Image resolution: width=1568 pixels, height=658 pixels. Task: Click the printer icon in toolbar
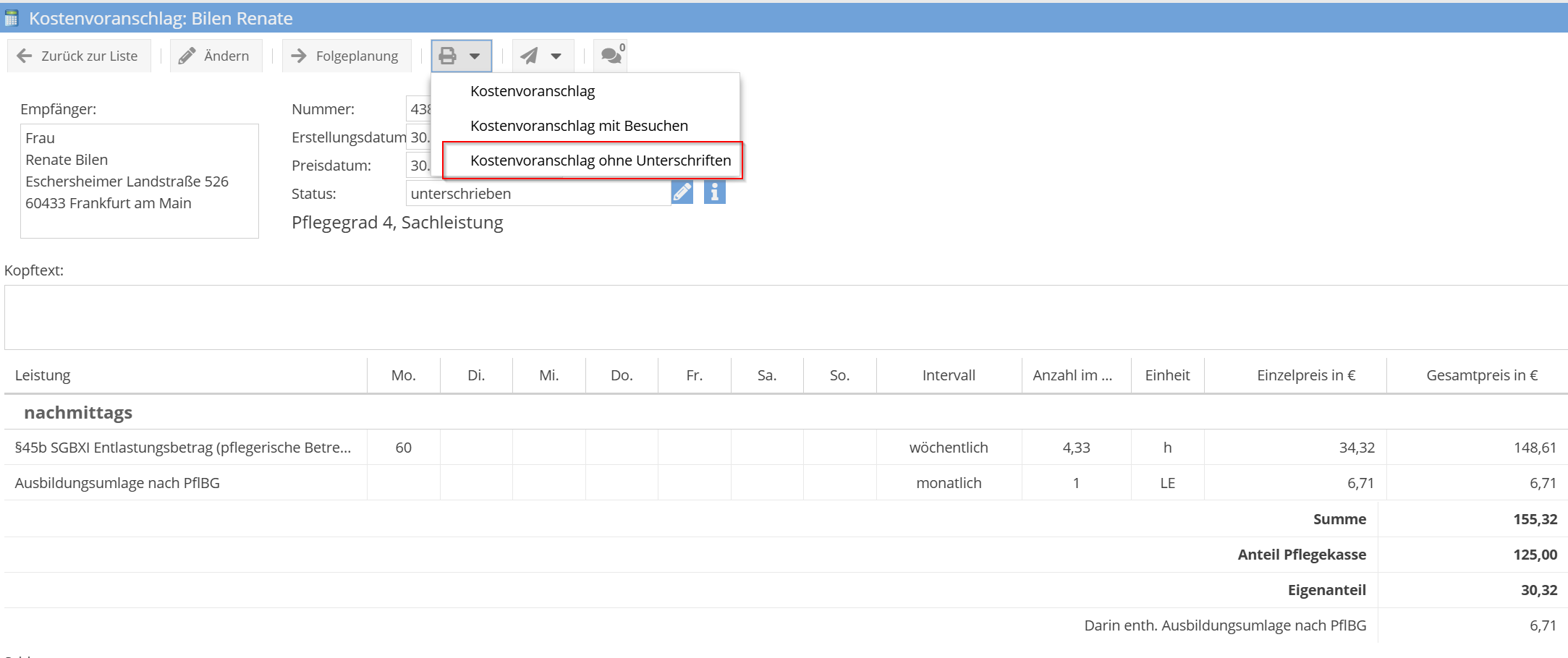(x=448, y=56)
